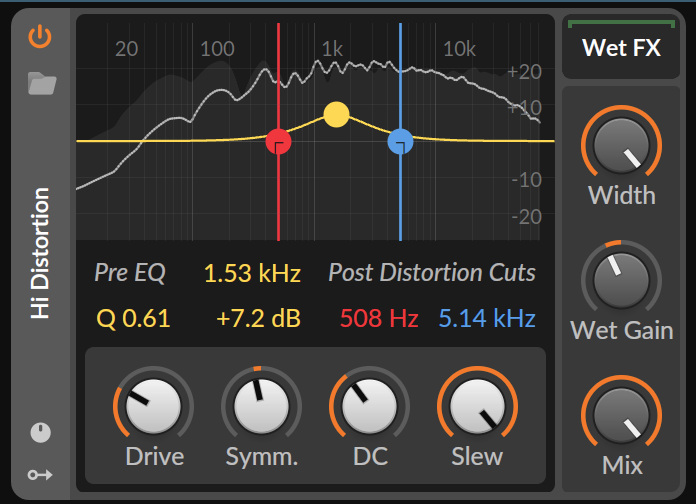696x504 pixels.
Task: Toggle the Hi Distortion device power button
Action: [x=40, y=36]
